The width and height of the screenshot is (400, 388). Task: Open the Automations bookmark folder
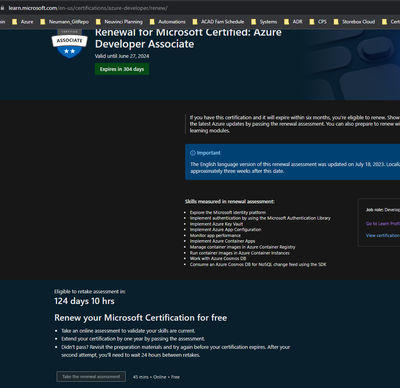tap(168, 22)
